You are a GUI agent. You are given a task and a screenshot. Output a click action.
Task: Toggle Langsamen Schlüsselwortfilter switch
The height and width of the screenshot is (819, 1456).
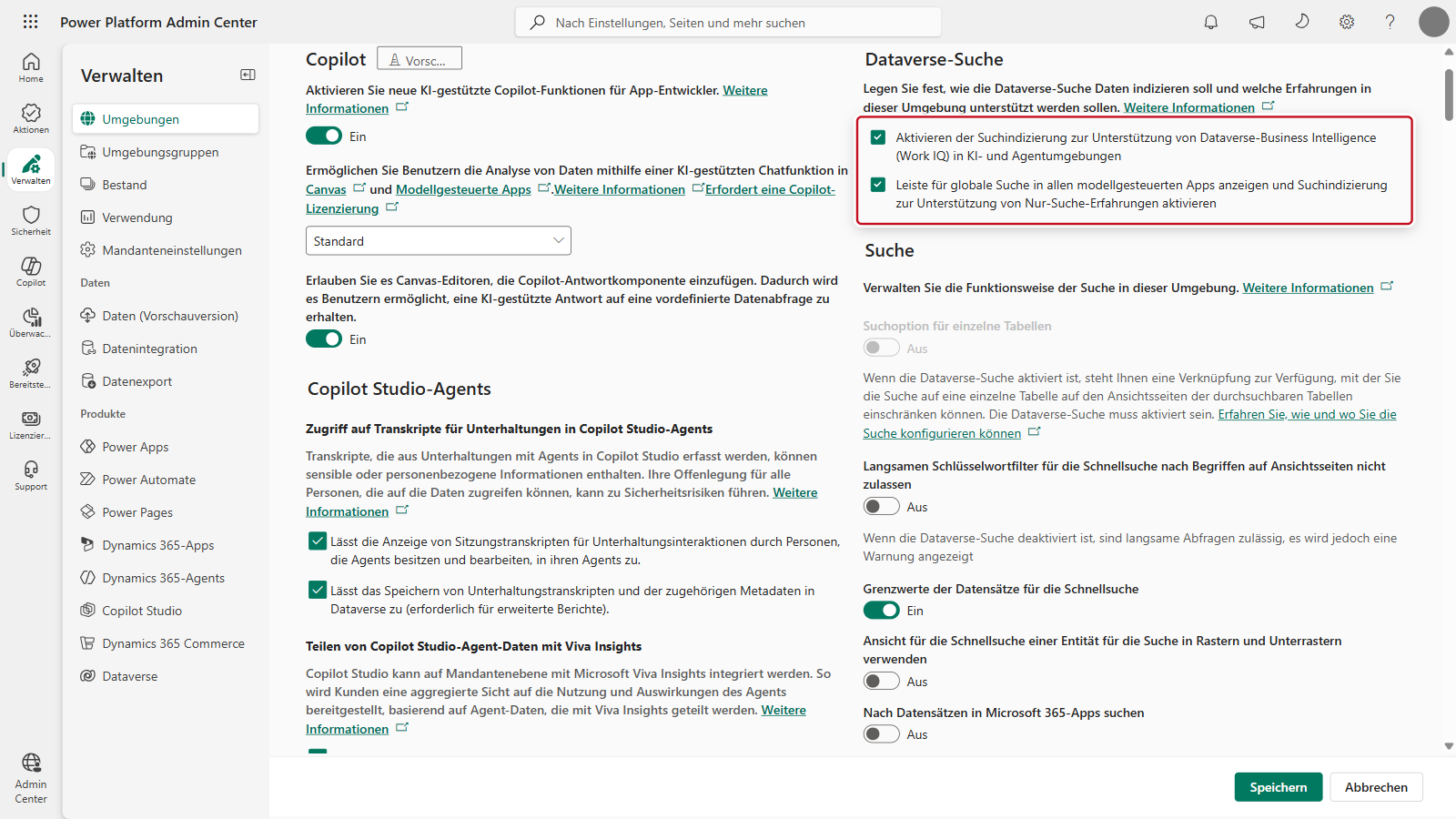[x=882, y=506]
